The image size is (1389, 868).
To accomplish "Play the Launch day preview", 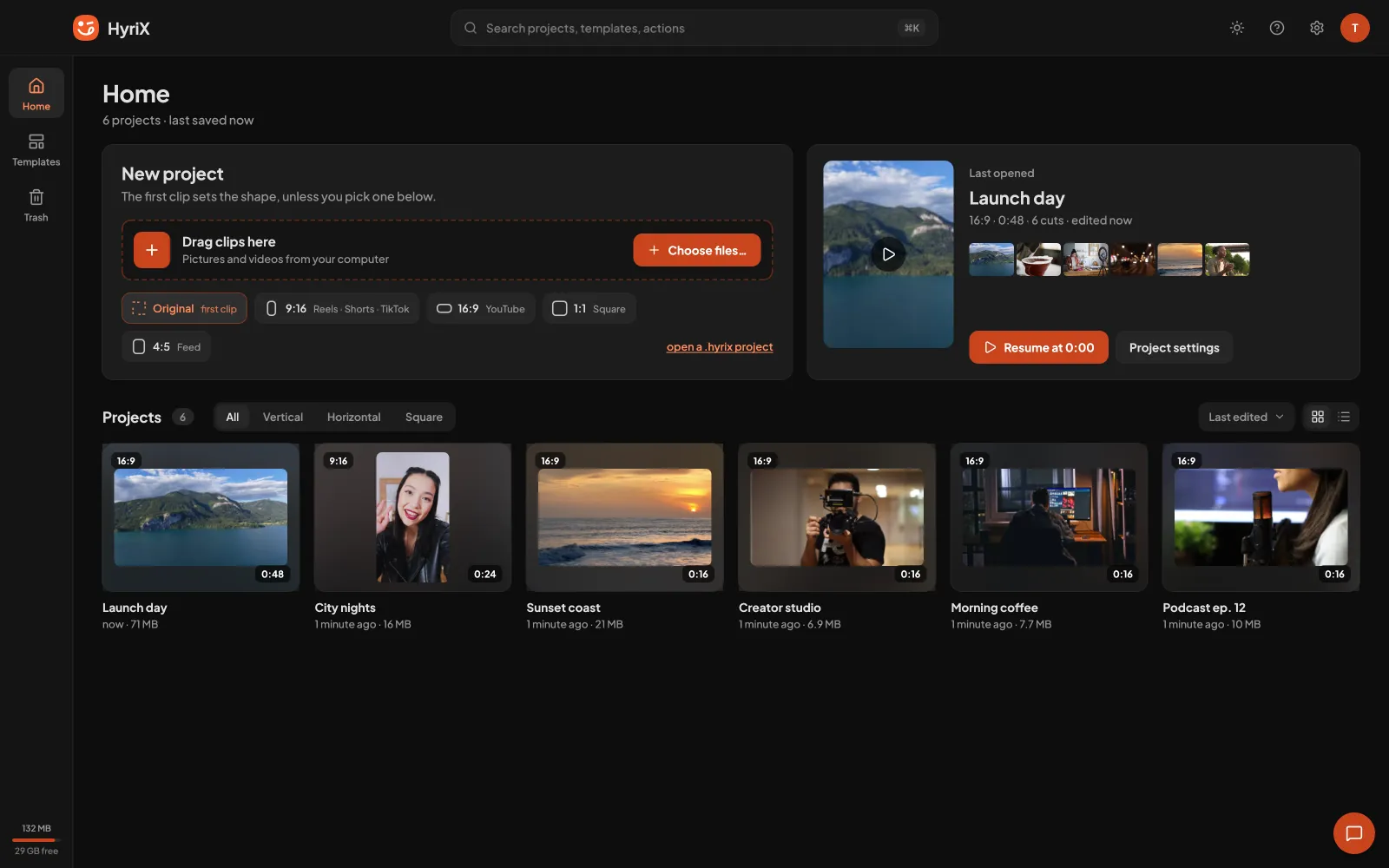I will (888, 254).
